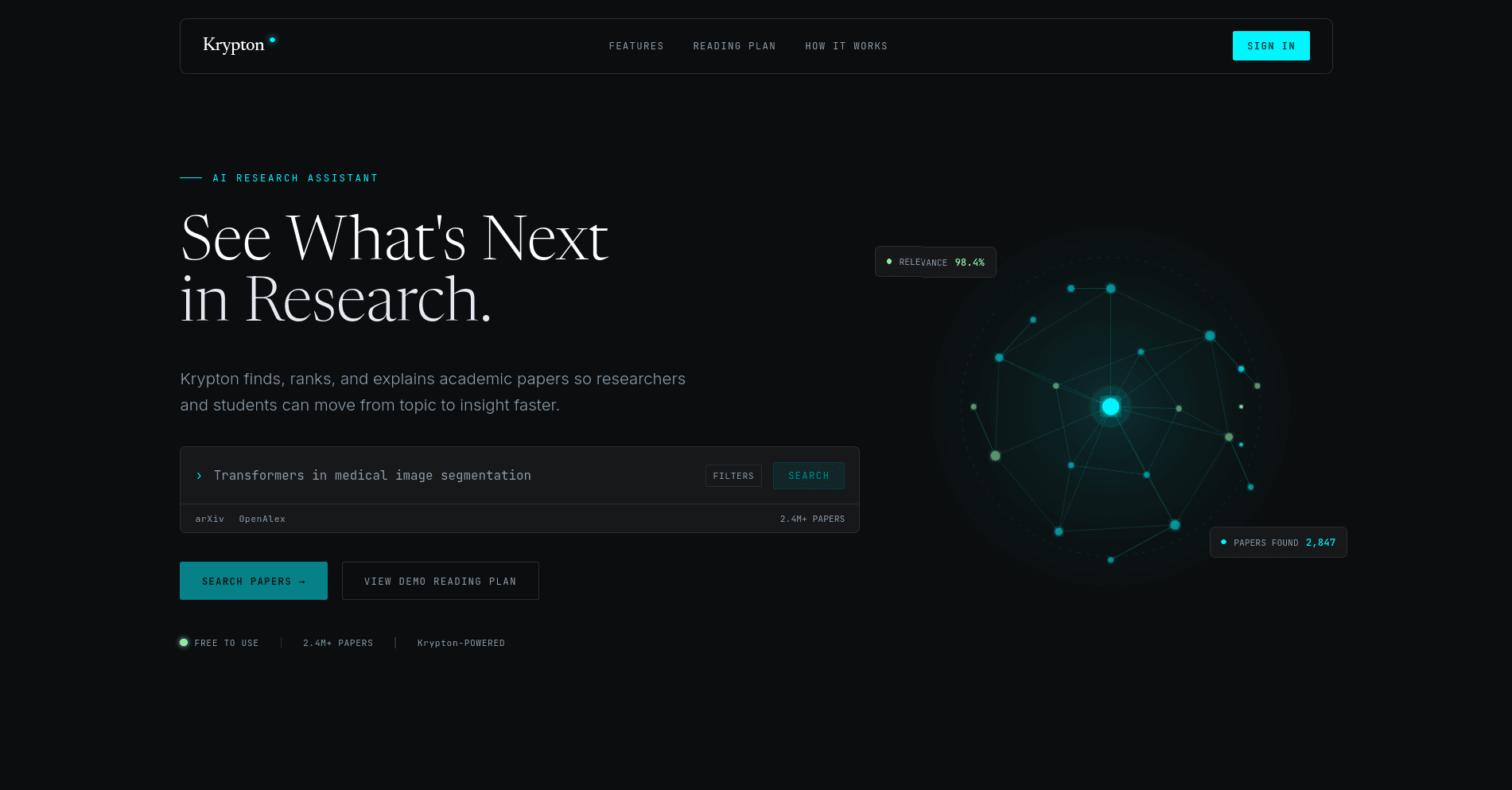Click the green dot beside Free To Use
This screenshot has width=1512, height=790.
coord(184,643)
